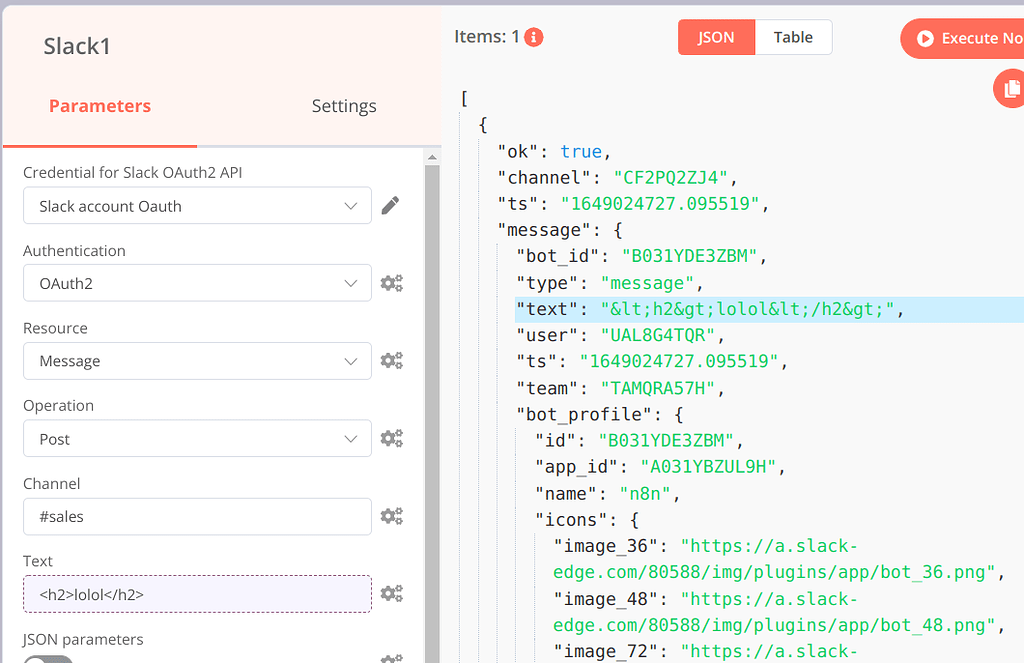This screenshot has width=1024, height=663.
Task: Click the copy output icon above the JSON results
Action: [1011, 89]
